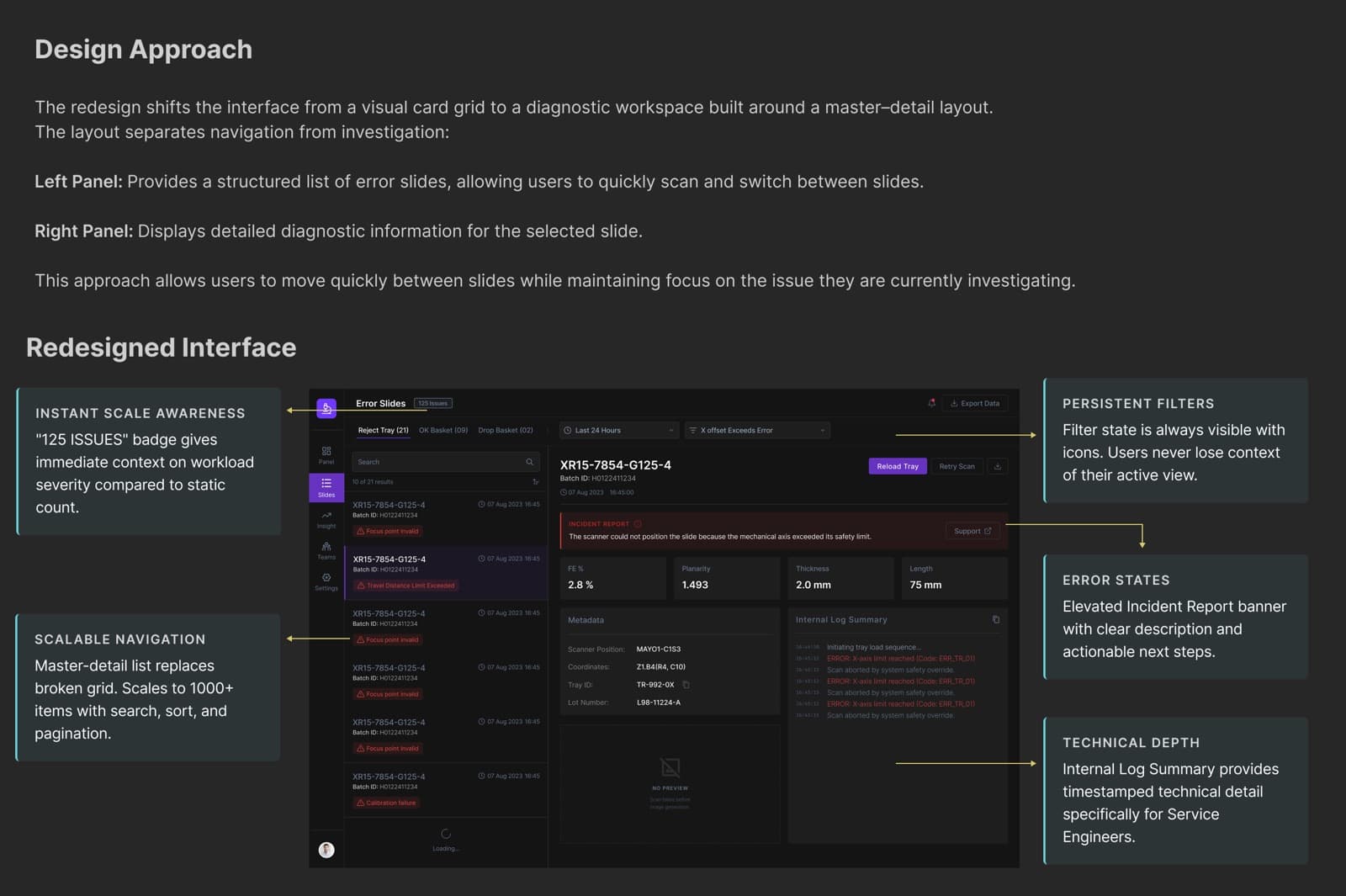
Task: Switch to the OK Basket (09) tab
Action: (x=443, y=430)
